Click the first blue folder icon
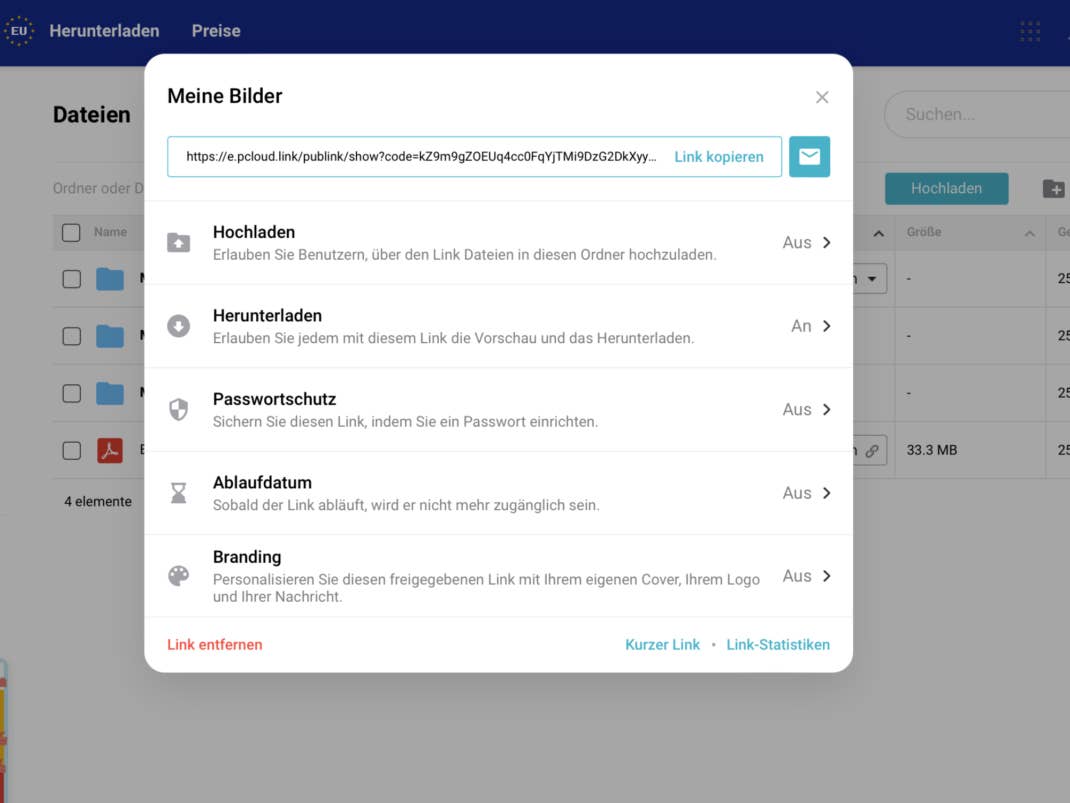Screen dimensions: 1070x803 (110, 279)
